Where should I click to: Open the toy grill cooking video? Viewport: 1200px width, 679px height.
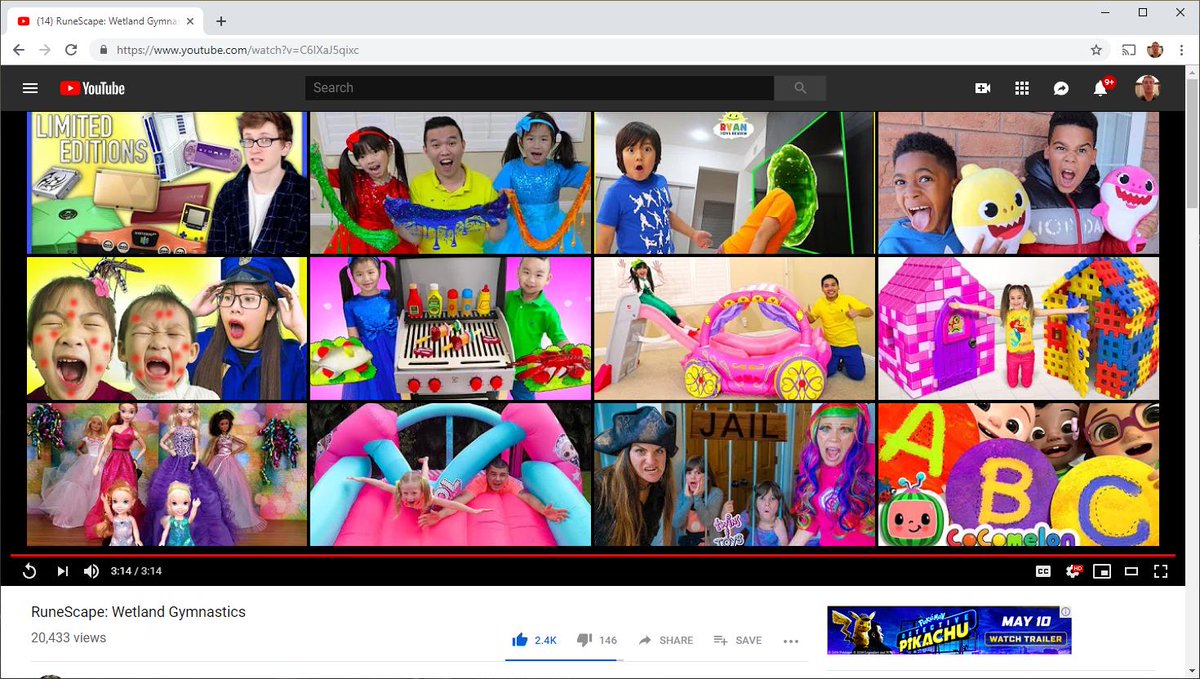coord(450,328)
